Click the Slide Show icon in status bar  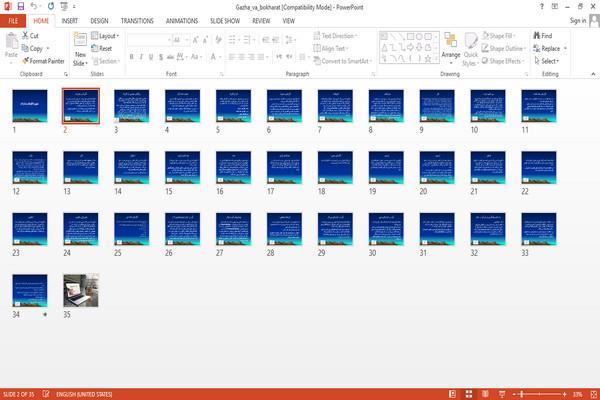[502, 394]
